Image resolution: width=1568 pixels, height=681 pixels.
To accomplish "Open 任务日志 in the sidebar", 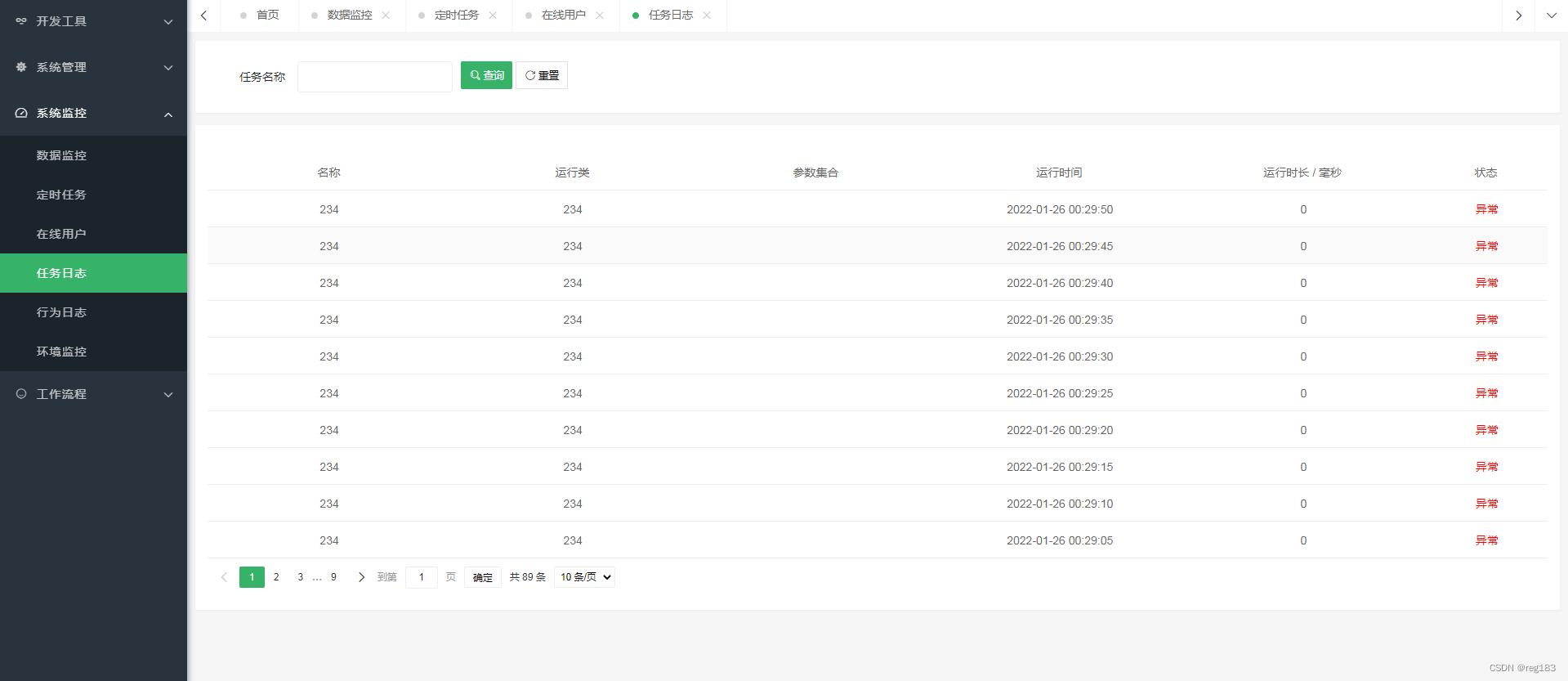I will (94, 273).
